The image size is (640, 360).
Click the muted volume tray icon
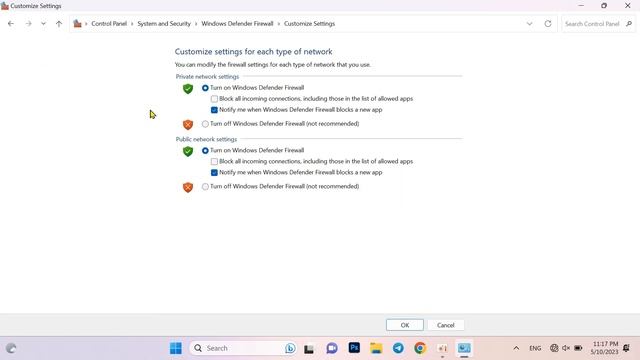(x=566, y=348)
